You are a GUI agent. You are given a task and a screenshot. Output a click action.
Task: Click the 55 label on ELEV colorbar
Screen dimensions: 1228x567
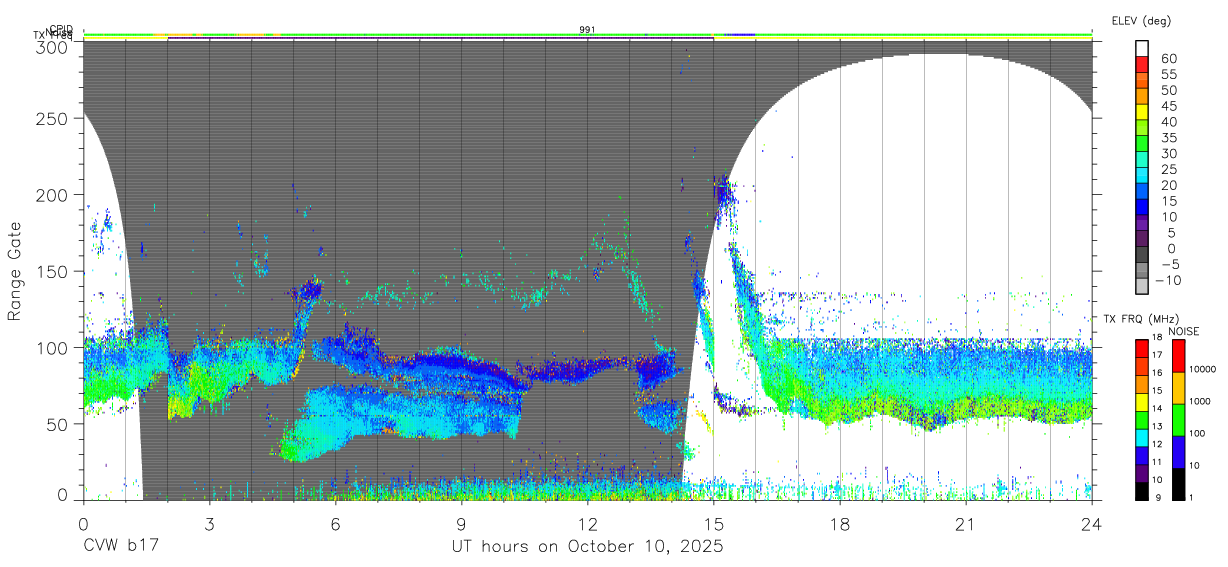1168,75
